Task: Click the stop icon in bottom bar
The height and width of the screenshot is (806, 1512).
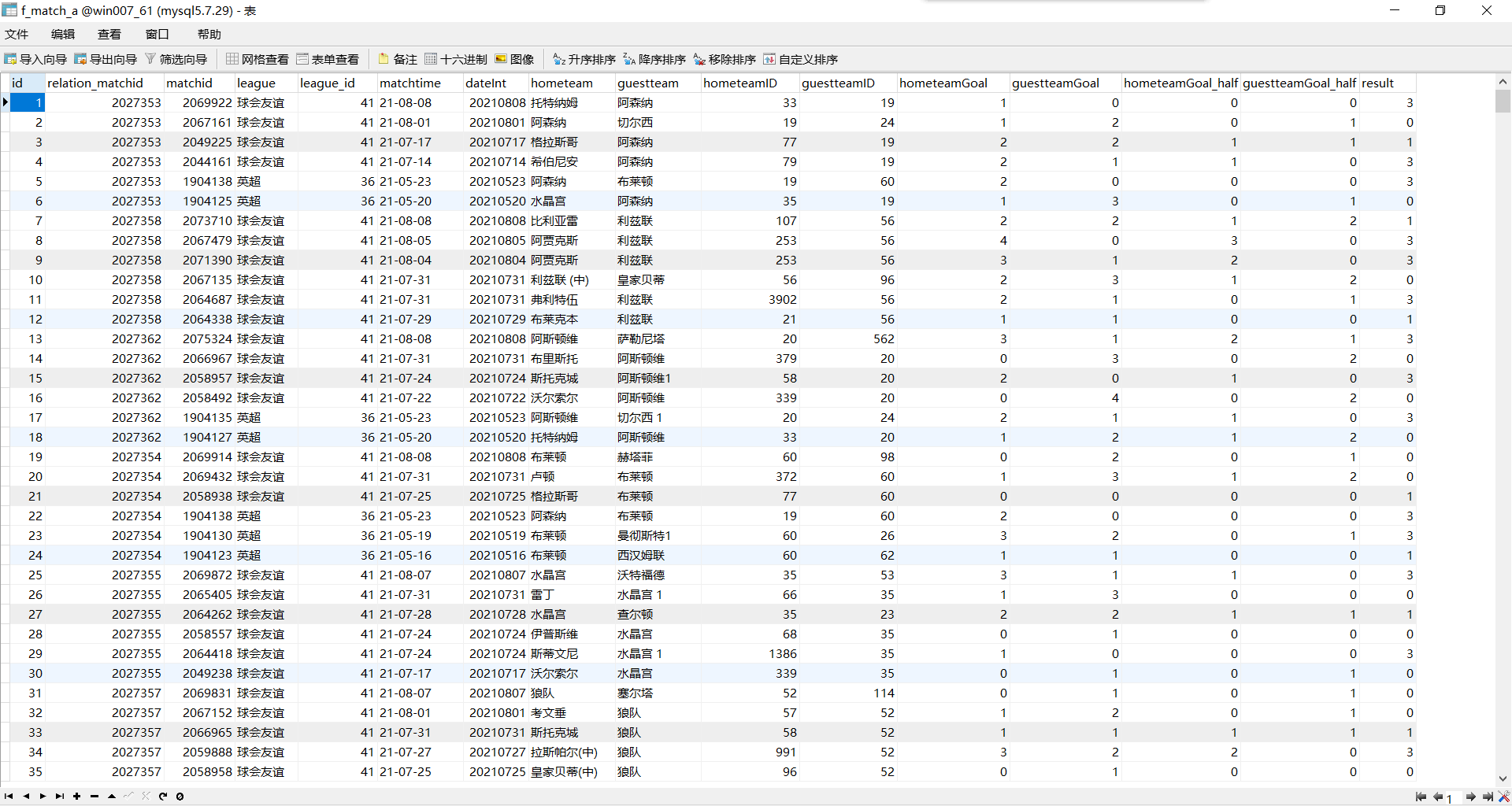Action: [180, 796]
